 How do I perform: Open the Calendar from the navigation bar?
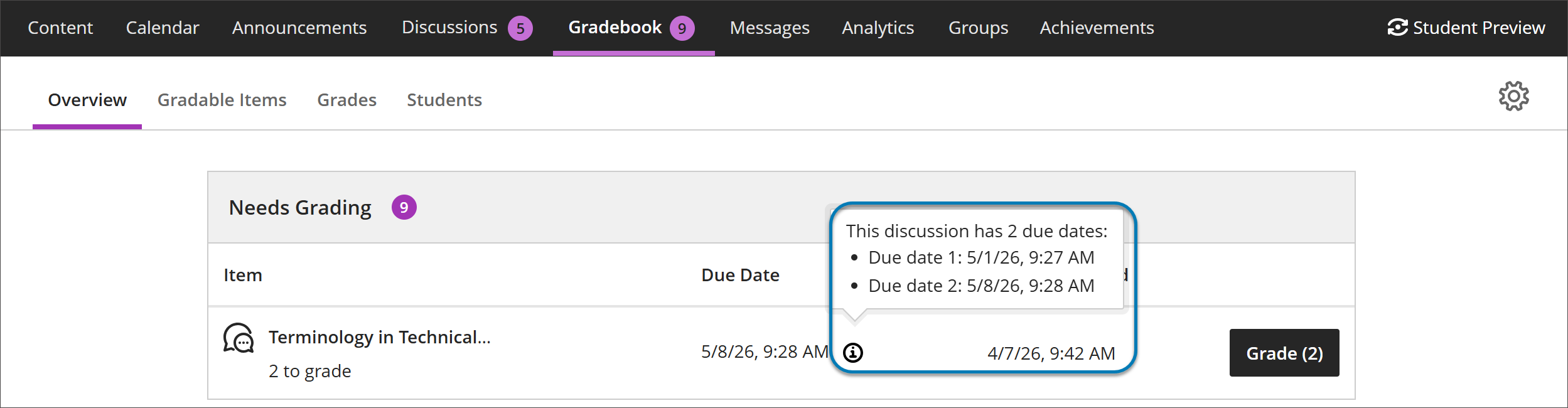pyautogui.click(x=162, y=28)
